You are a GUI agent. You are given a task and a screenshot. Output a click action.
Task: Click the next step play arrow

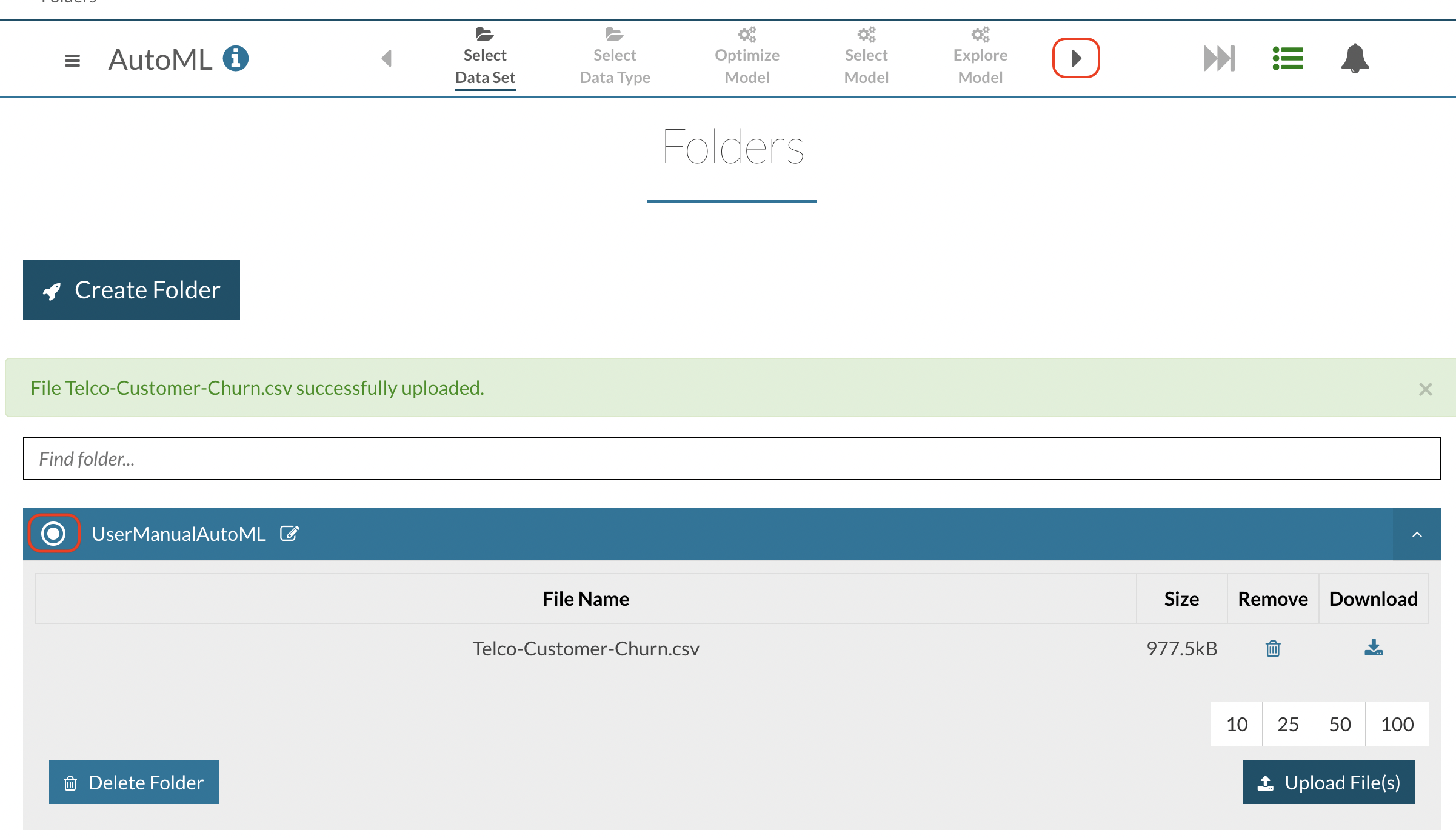click(x=1076, y=58)
